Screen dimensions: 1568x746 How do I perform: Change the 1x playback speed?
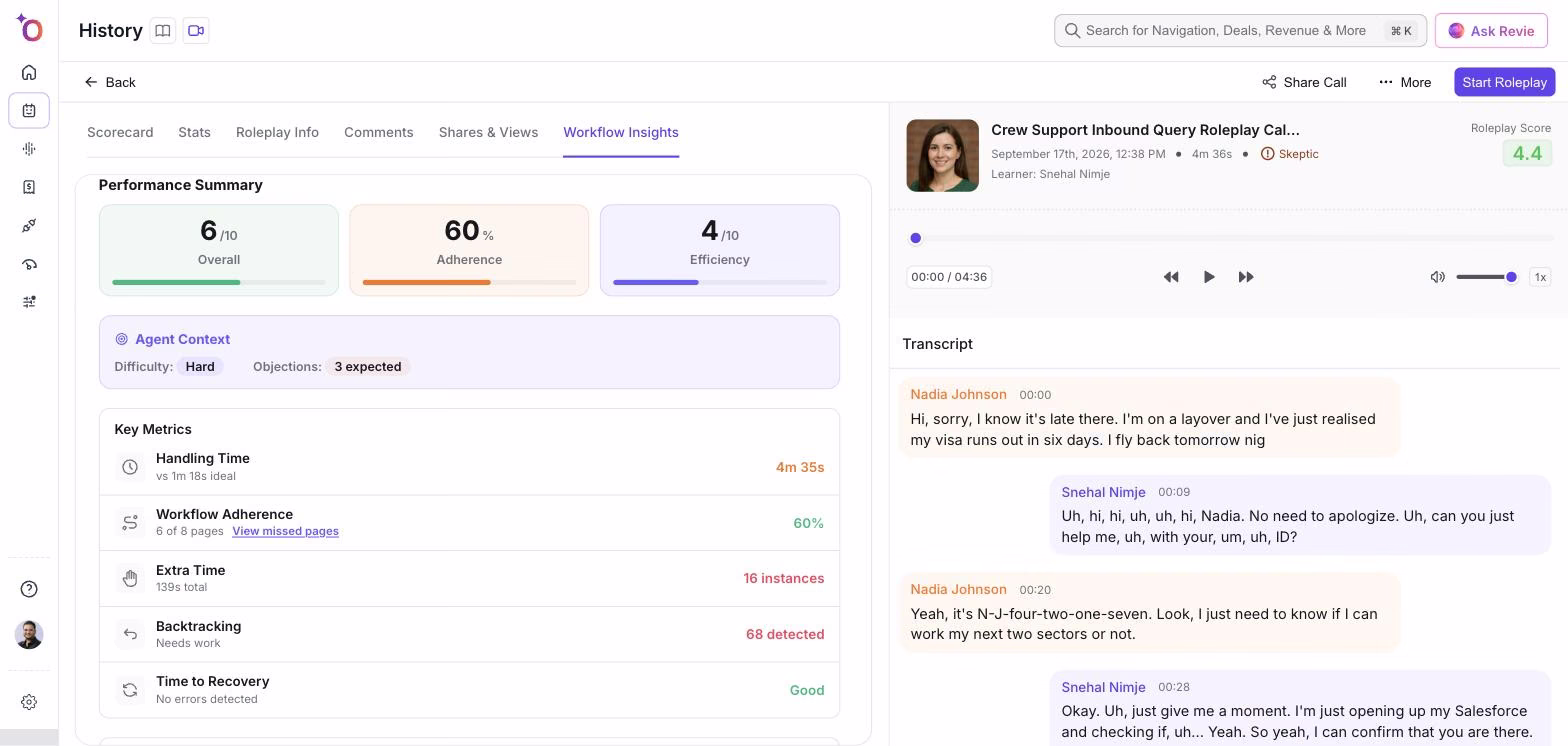pos(1540,277)
